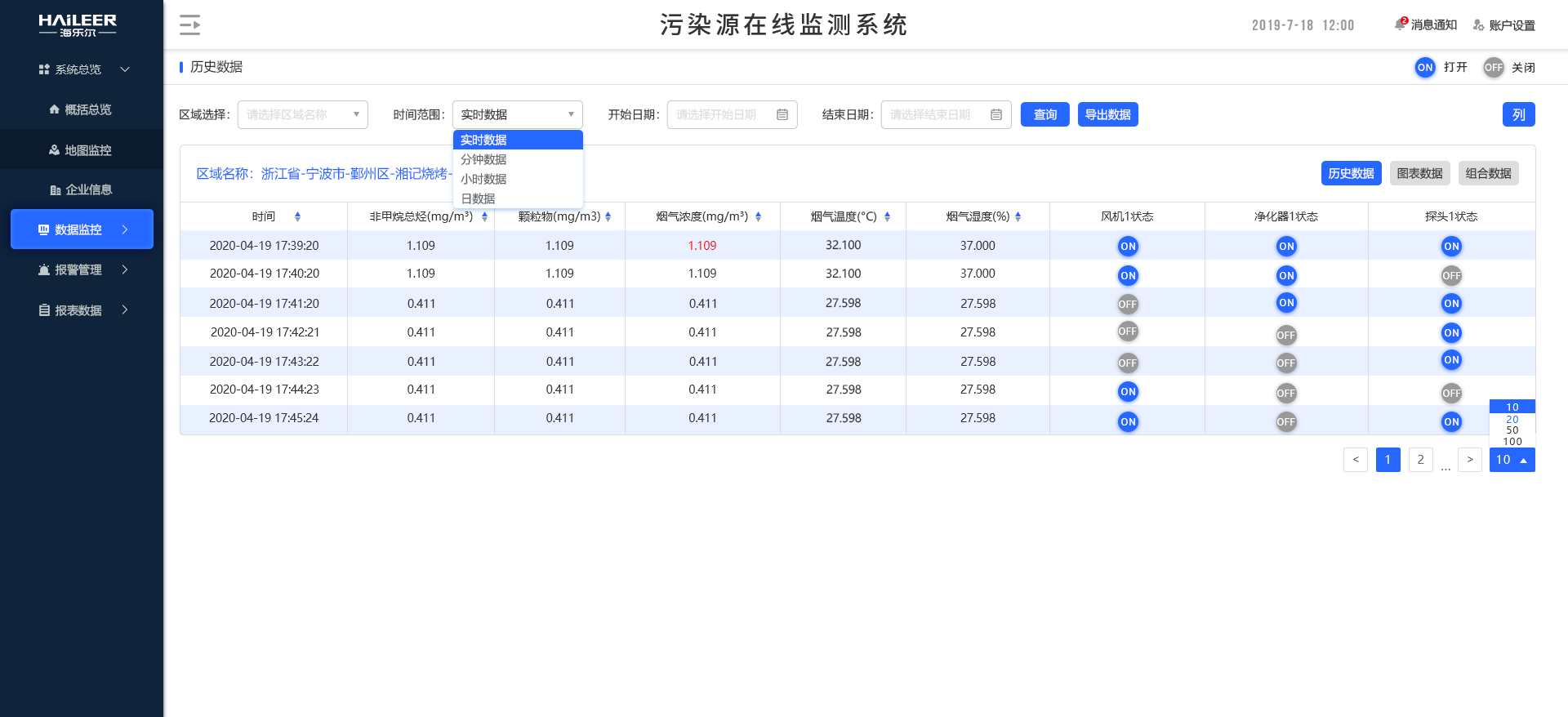1568x717 pixels.
Task: Select page 1 in pagination
Action: (x=1388, y=460)
